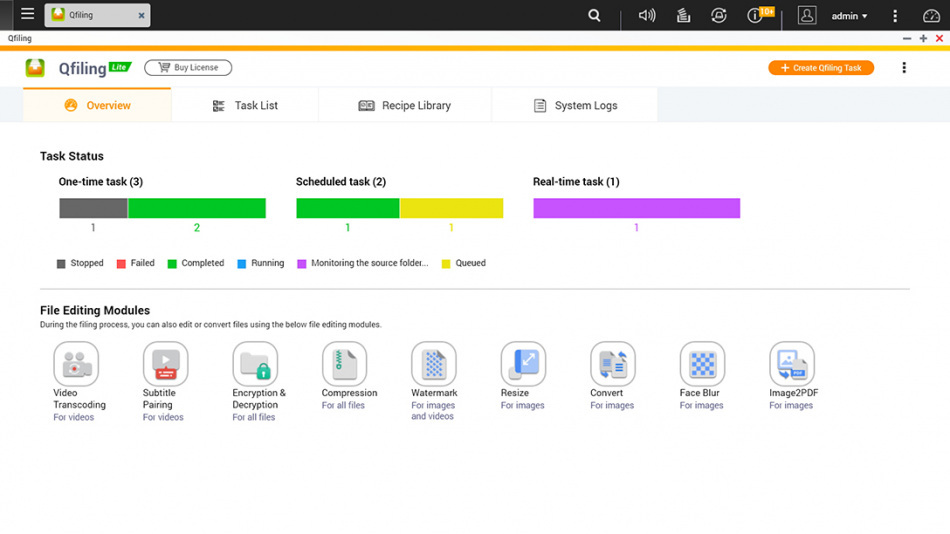Close the Qfiling tab in taskbar

click(141, 15)
